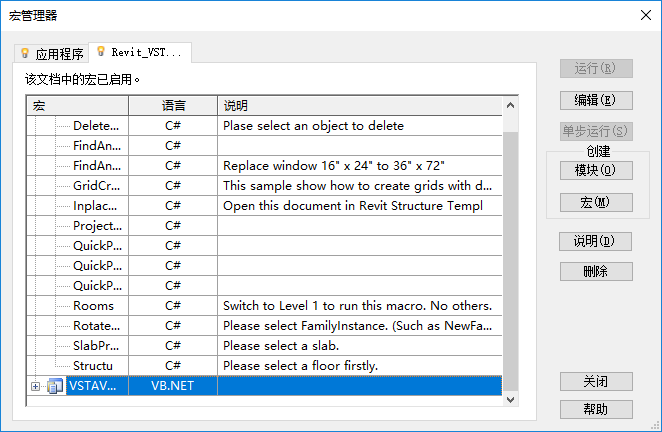
Task: Click the module icon beside VSTAV
Action: [54, 386]
